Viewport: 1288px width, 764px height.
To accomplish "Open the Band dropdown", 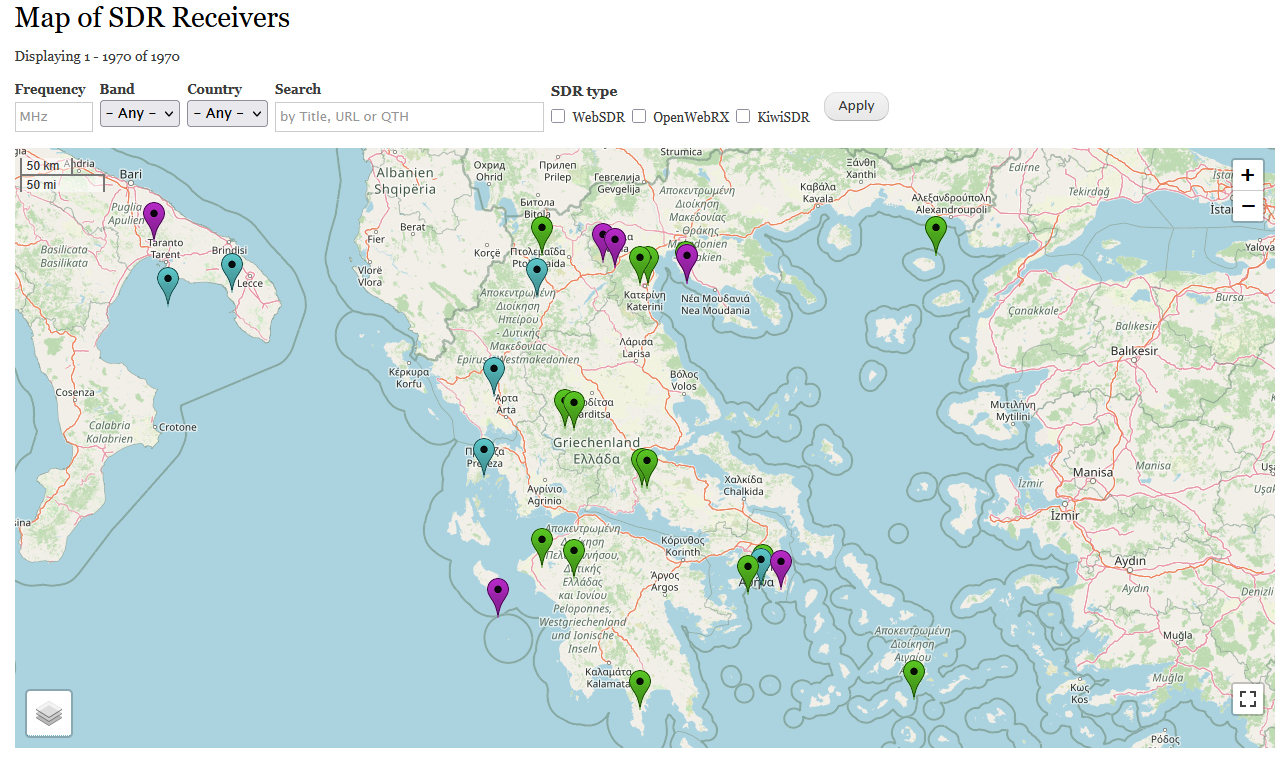I will [140, 114].
